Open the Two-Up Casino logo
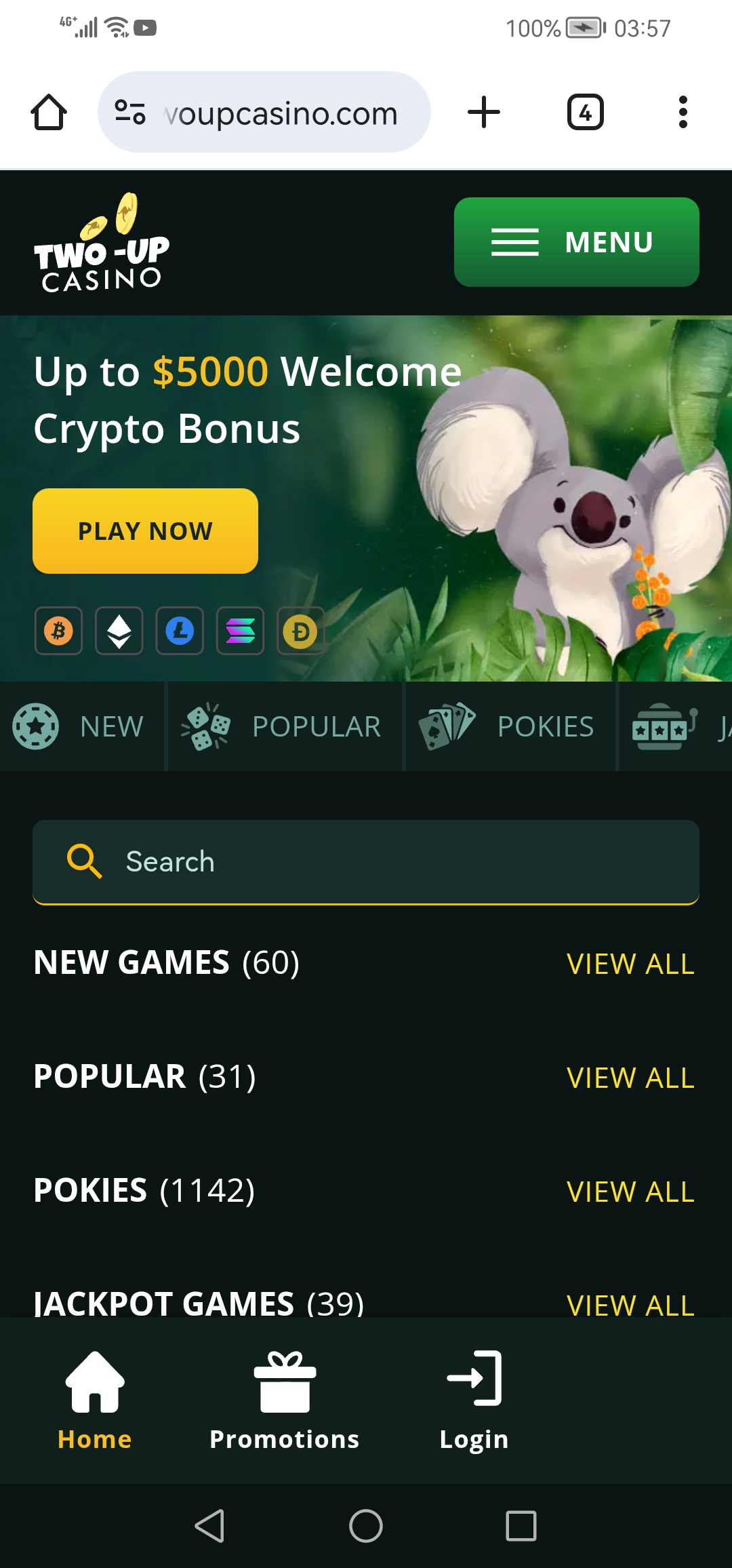 coord(102,243)
